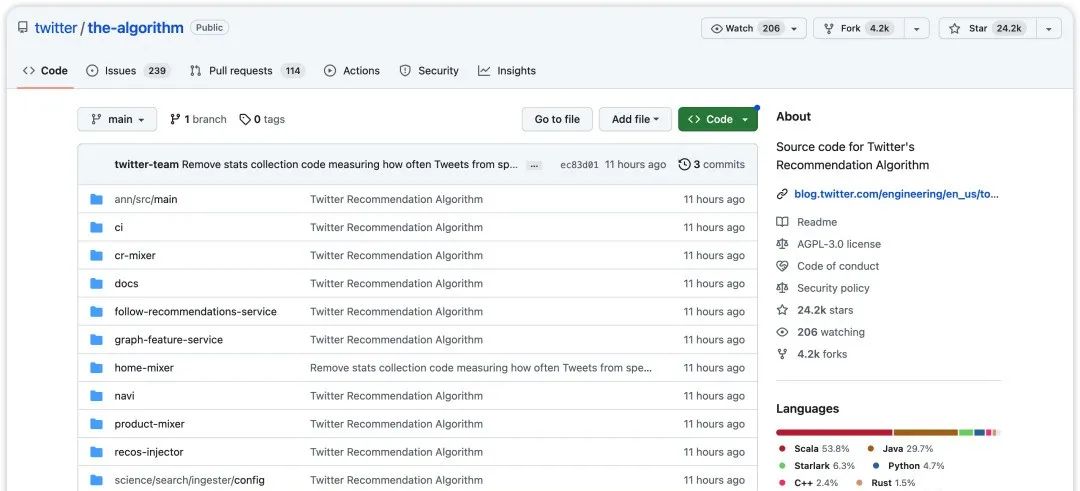Click the eye icon next to 206 watching
The image size is (1080, 491).
coord(782,332)
